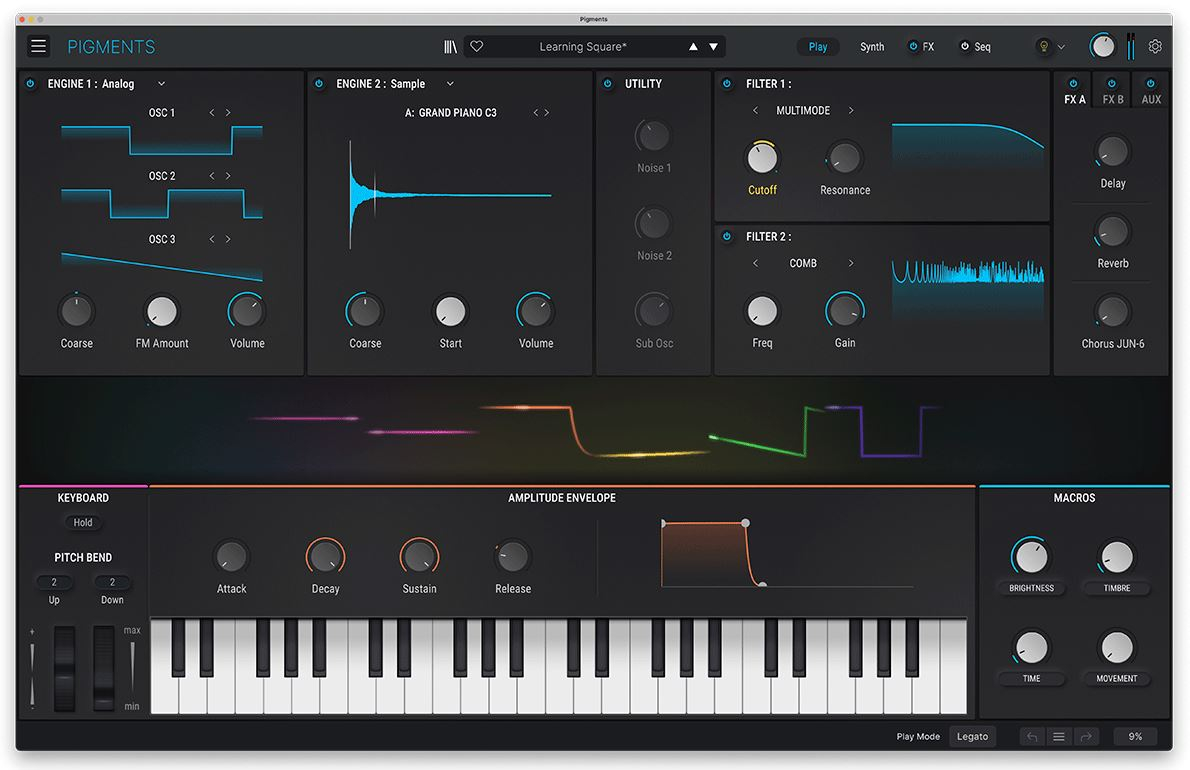Image resolution: width=1190 pixels, height=770 pixels.
Task: Click the undo arrow icon
Action: [x=1032, y=737]
